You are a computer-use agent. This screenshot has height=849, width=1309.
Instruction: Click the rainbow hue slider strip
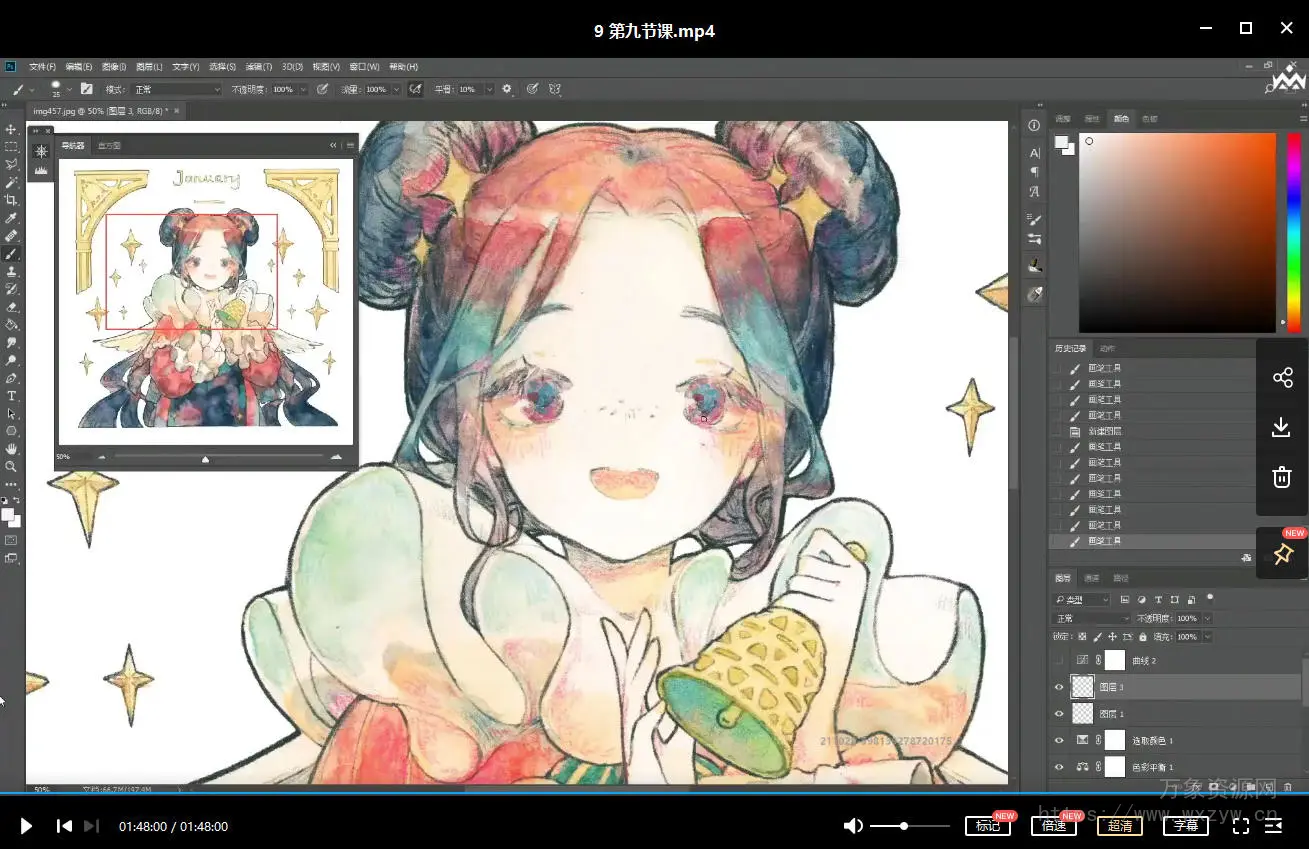pos(1293,230)
